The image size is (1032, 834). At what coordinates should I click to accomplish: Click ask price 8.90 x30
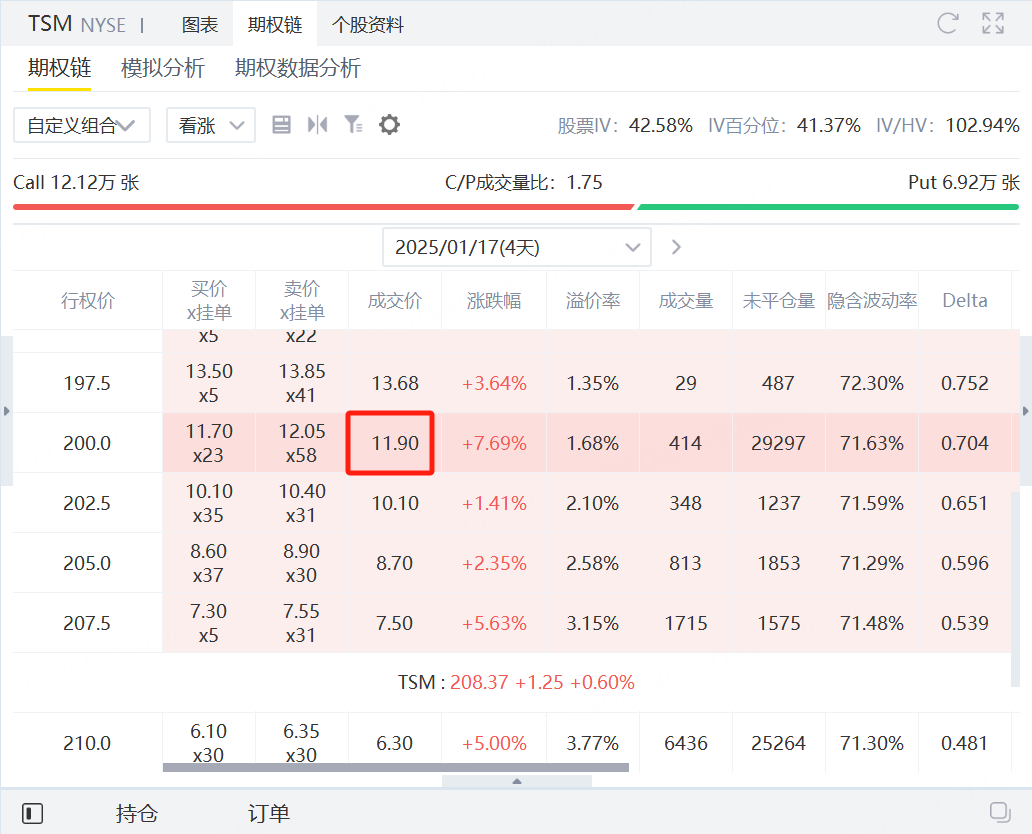[301, 563]
